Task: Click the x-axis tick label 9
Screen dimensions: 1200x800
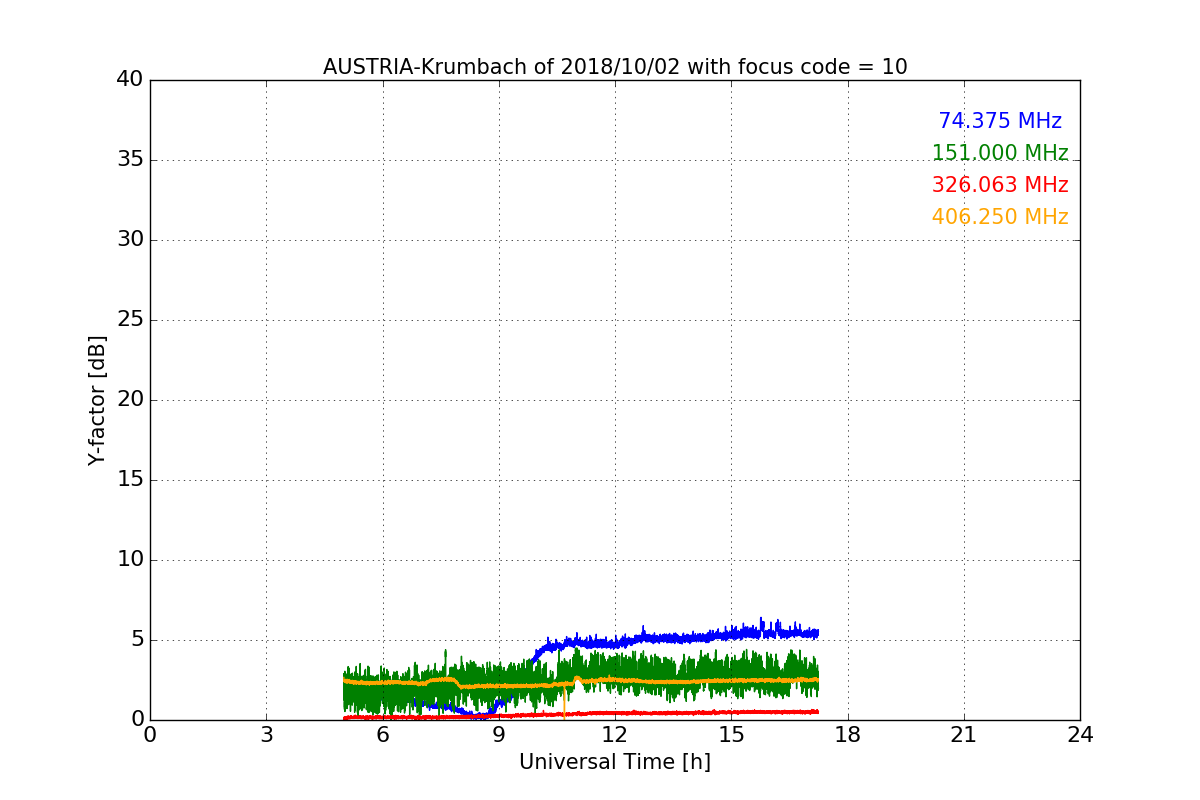Action: tap(499, 735)
